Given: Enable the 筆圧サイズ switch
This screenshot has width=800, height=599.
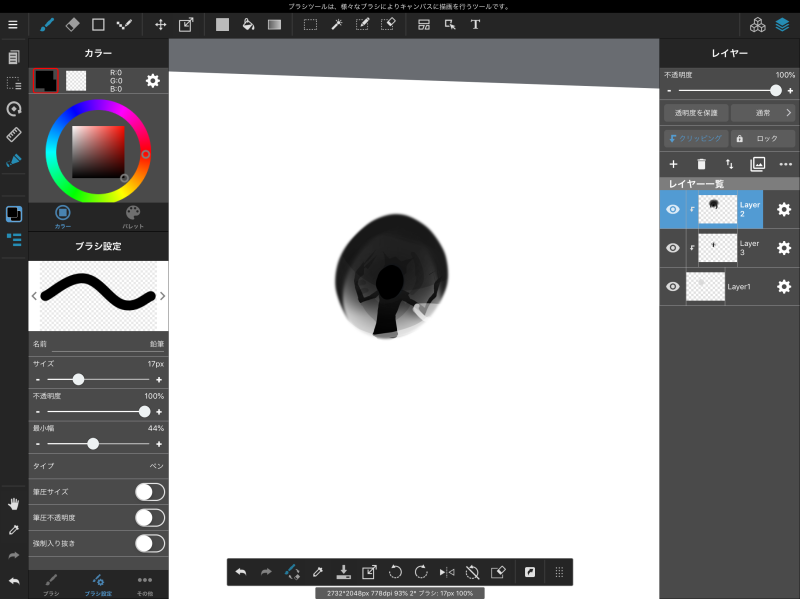Looking at the screenshot, I should tap(149, 492).
